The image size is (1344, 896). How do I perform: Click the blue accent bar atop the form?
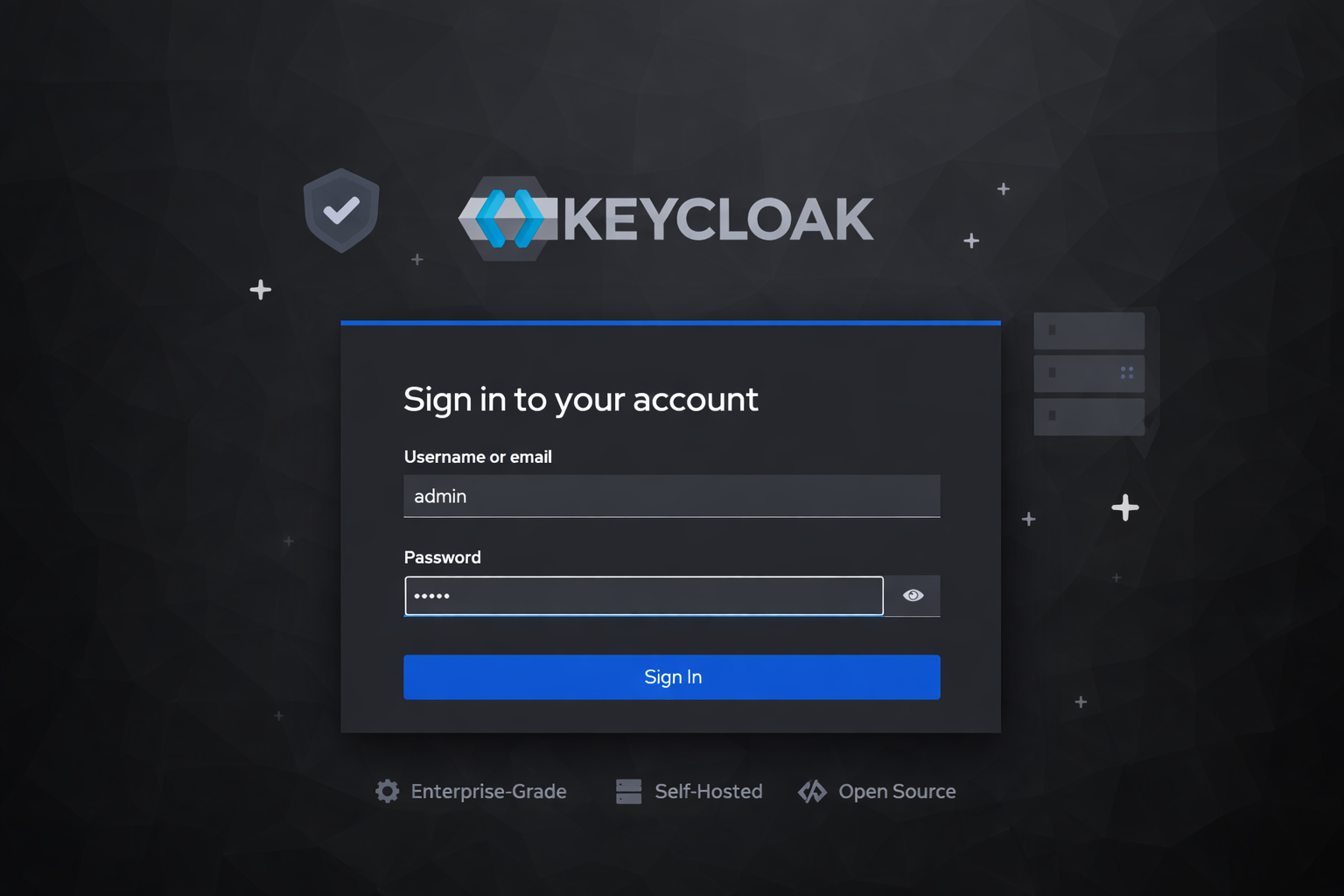671,322
